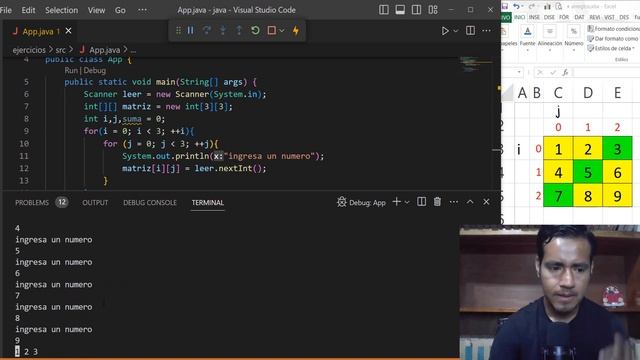Open the File menu
This screenshot has height=360, width=640.
pyautogui.click(x=6, y=10)
